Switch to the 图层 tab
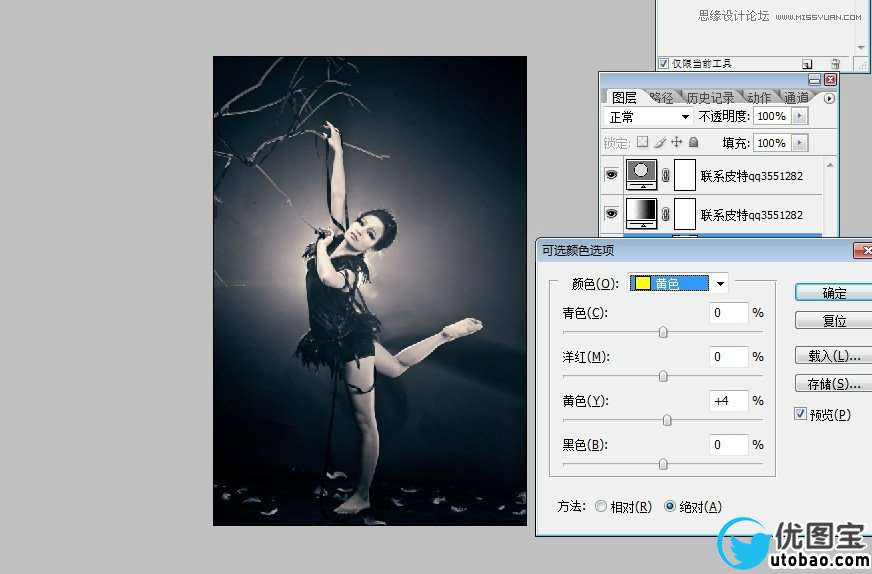This screenshot has height=574, width=872. 624,98
